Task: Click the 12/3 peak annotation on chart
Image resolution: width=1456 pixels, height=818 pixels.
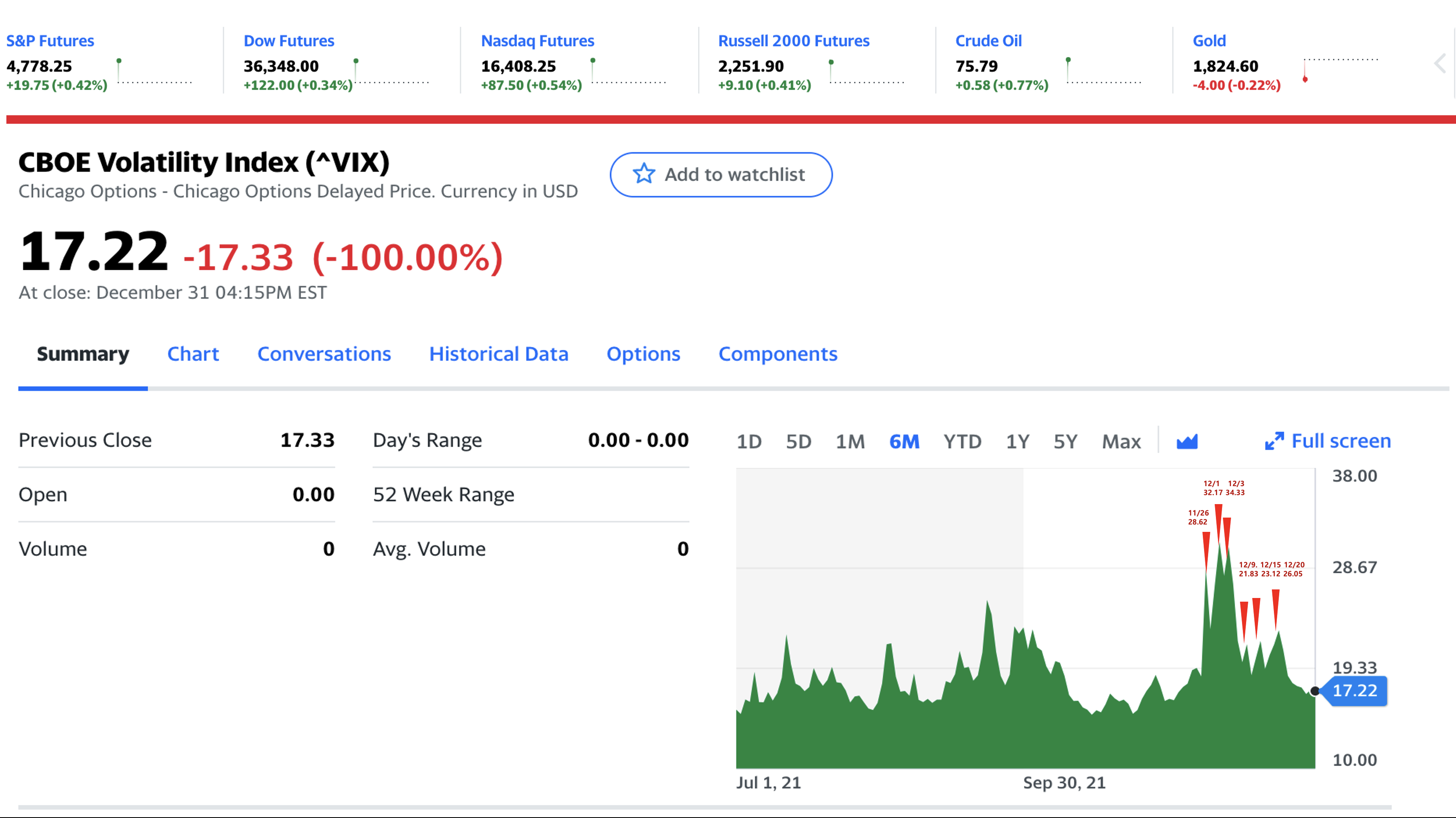Action: [x=1235, y=488]
